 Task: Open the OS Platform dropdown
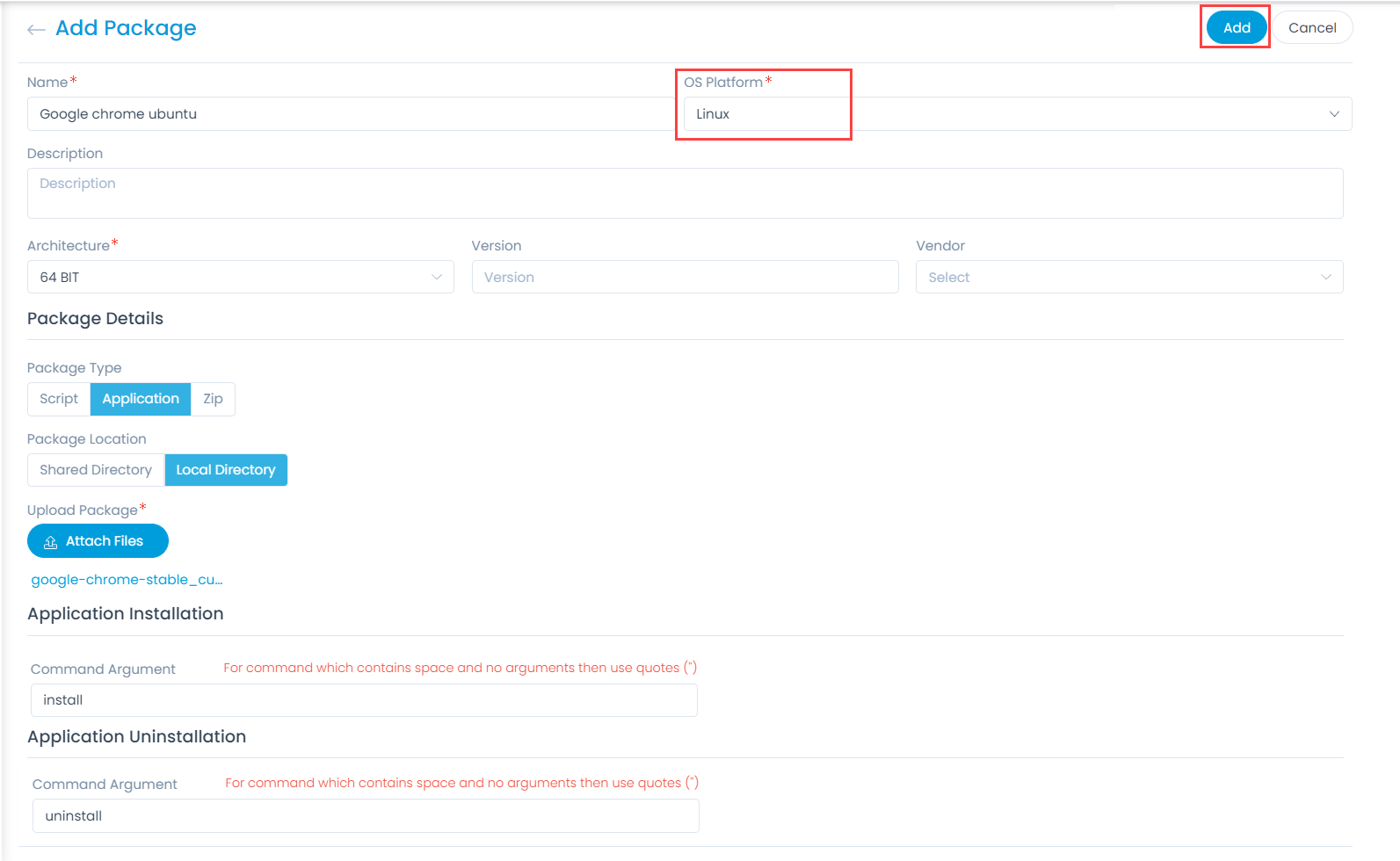[x=1011, y=114]
